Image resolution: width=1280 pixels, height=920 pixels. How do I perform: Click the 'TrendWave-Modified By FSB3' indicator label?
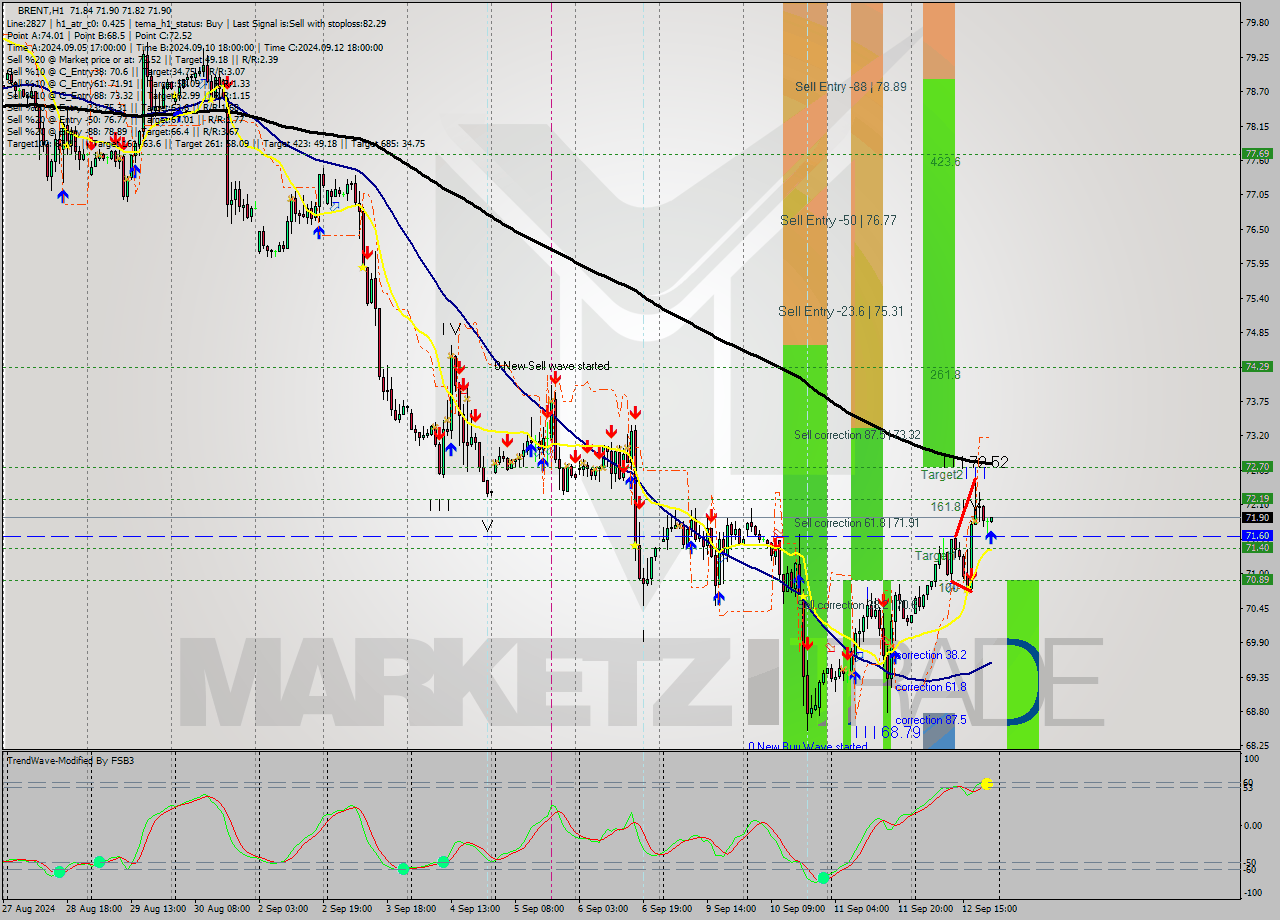(71, 761)
